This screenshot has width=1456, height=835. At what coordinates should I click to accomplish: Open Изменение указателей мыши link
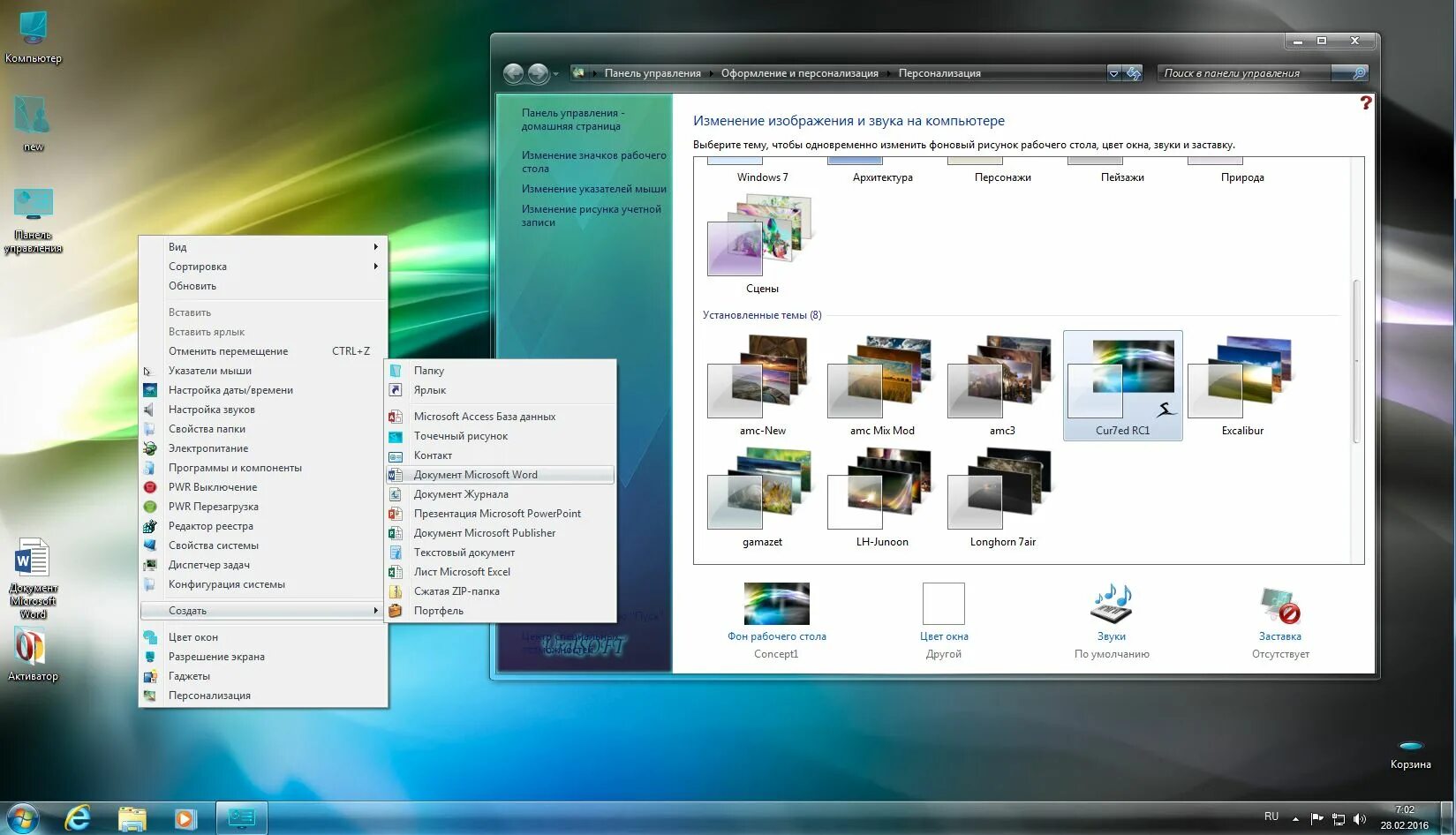593,189
